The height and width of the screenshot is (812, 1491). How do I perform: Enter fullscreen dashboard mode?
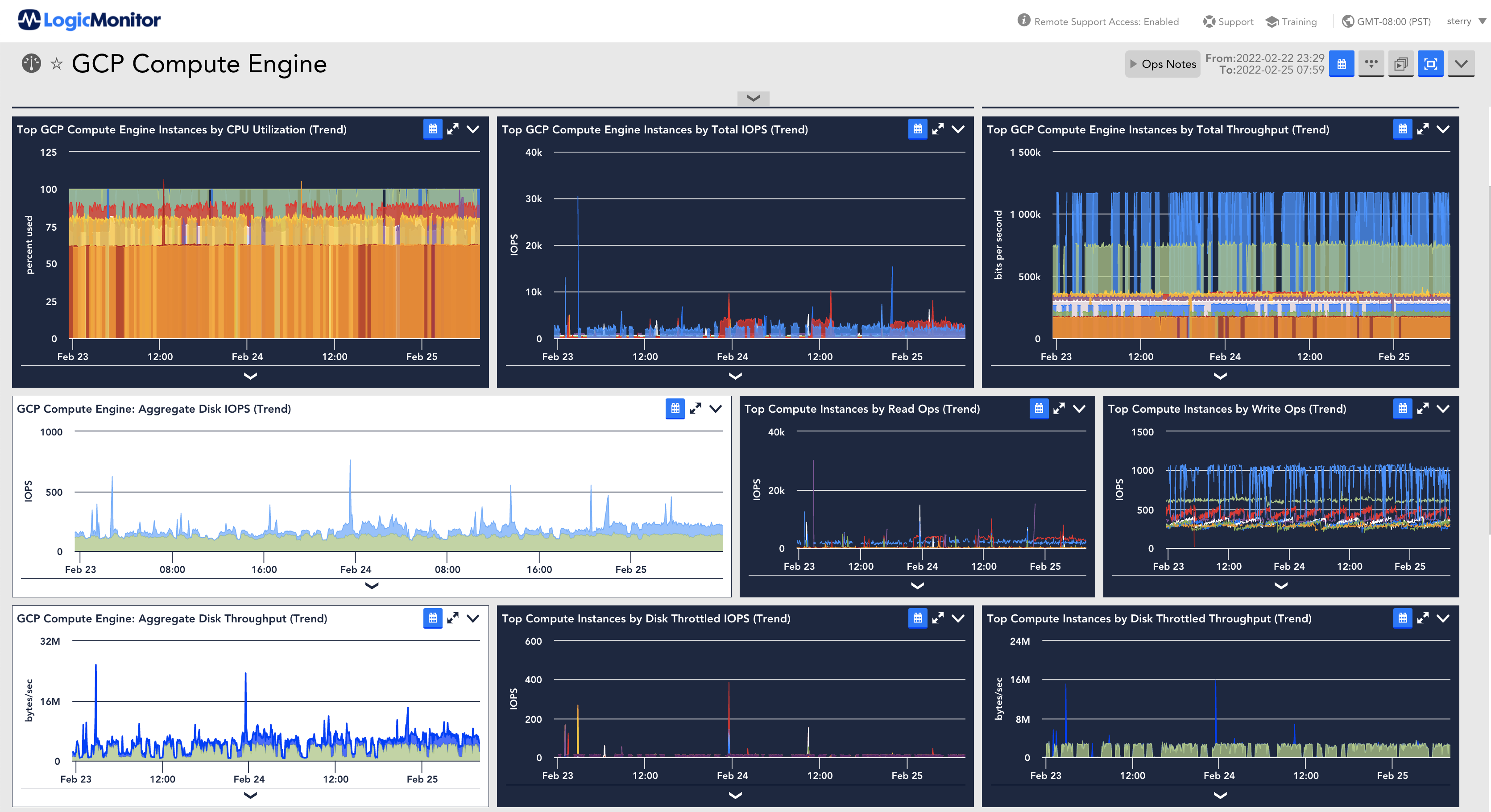click(1430, 64)
